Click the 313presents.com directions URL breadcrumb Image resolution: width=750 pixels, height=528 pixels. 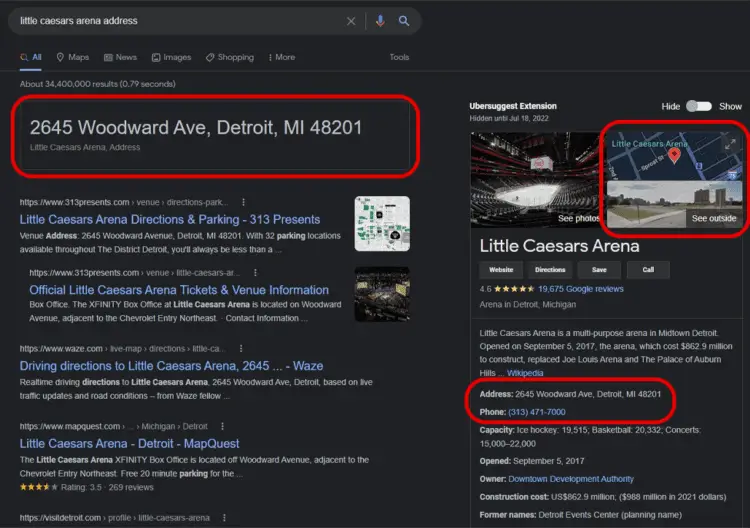pos(124,202)
